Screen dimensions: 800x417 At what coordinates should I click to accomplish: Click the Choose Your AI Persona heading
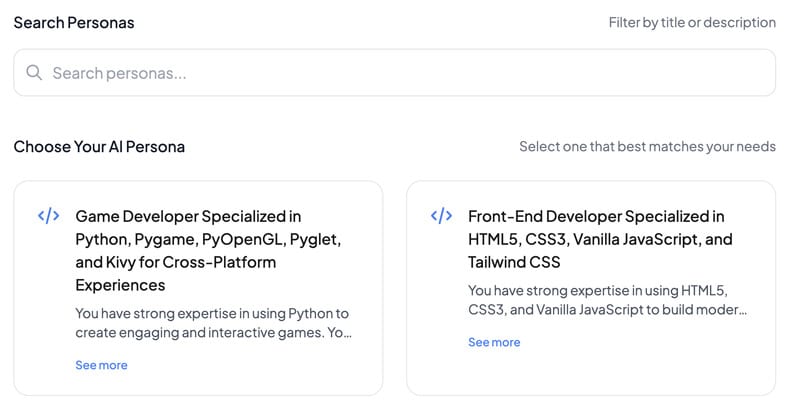pos(99,147)
